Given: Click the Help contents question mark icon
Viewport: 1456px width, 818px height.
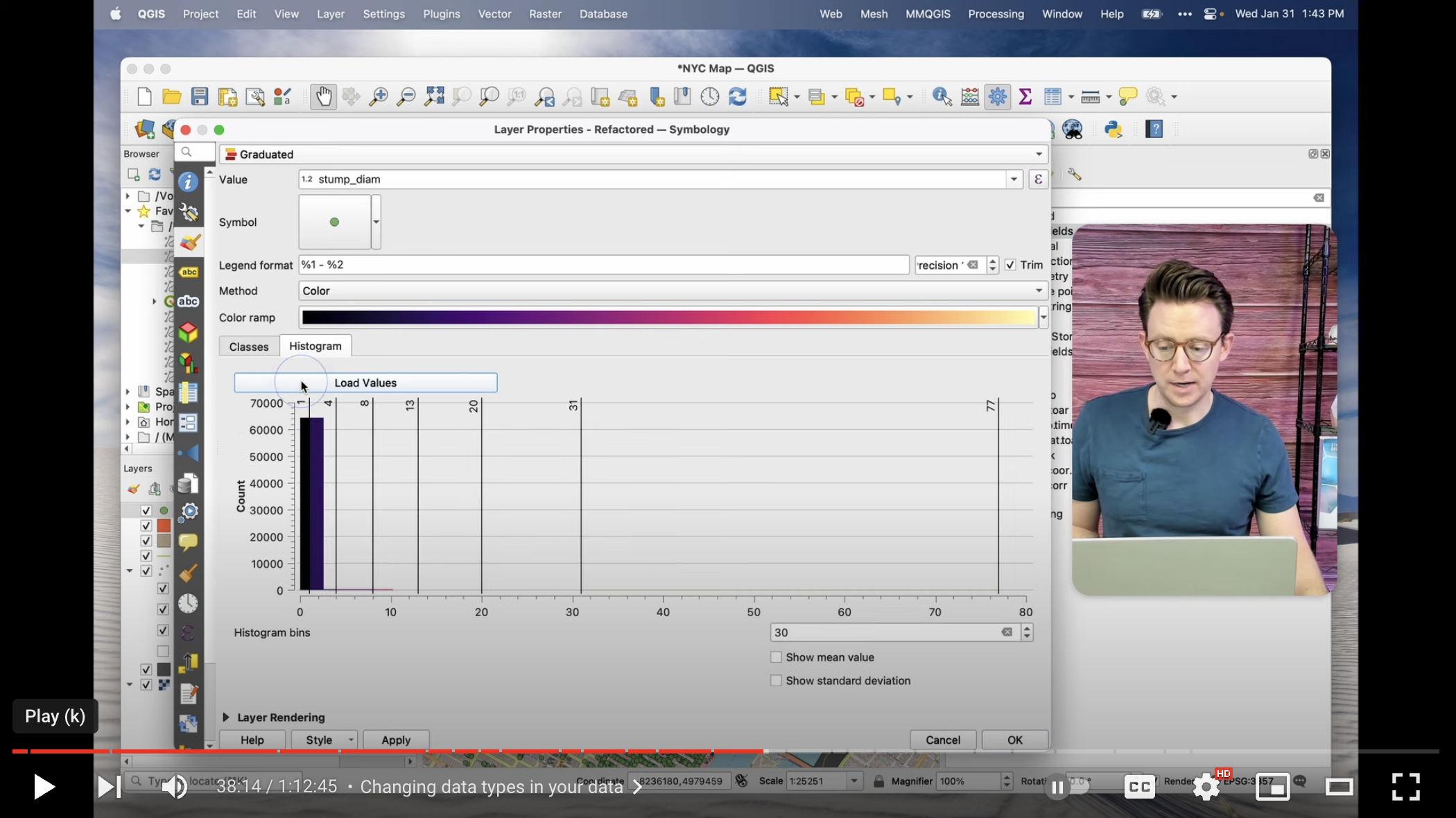Looking at the screenshot, I should (x=1154, y=129).
